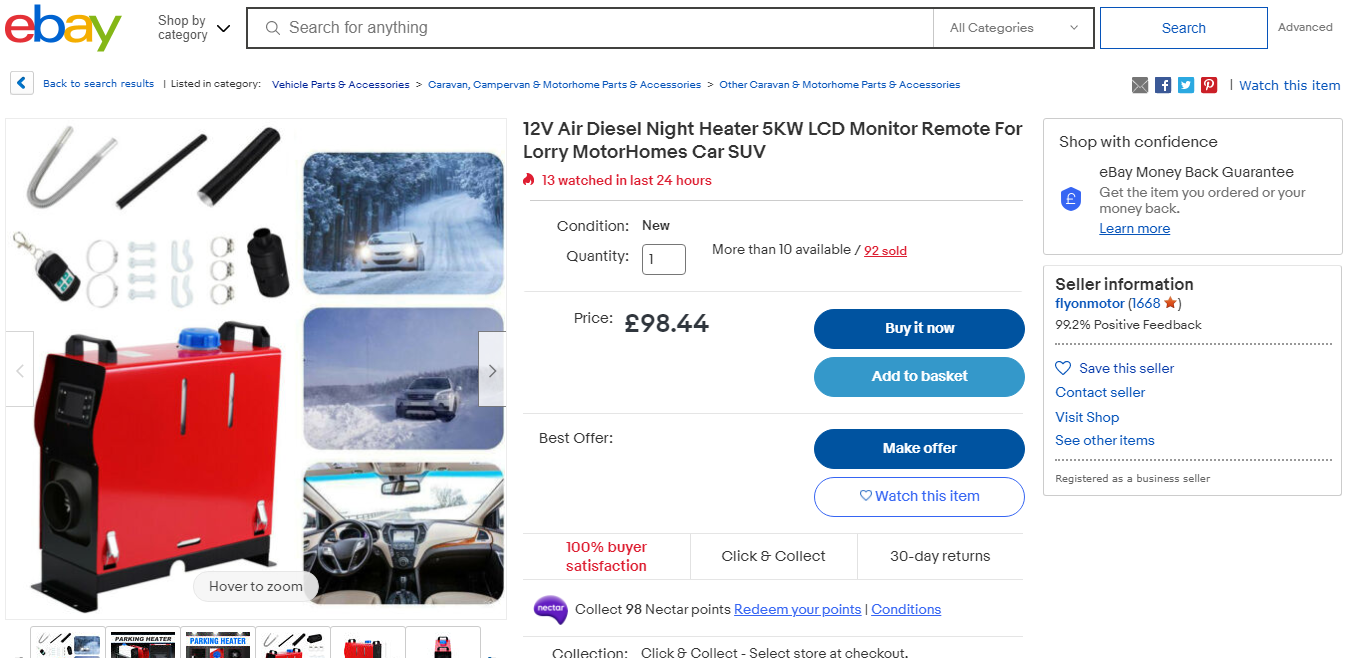Share listing on Pinterest icon
This screenshot has width=1351, height=658.
pyautogui.click(x=1209, y=85)
